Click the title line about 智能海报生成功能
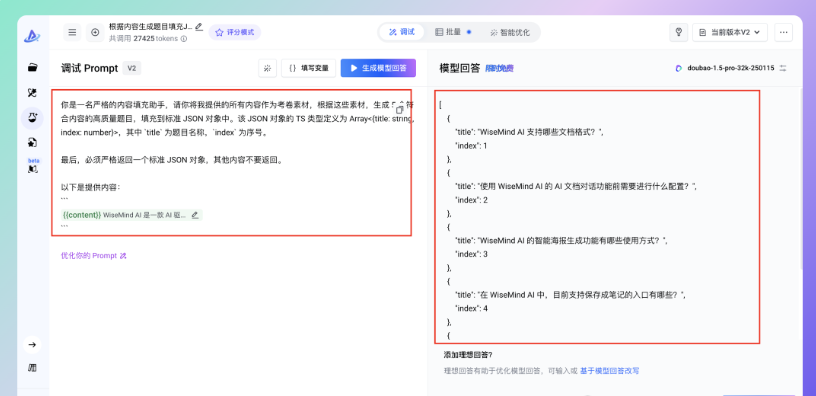Viewport: 816px width, 396px height. point(561,240)
